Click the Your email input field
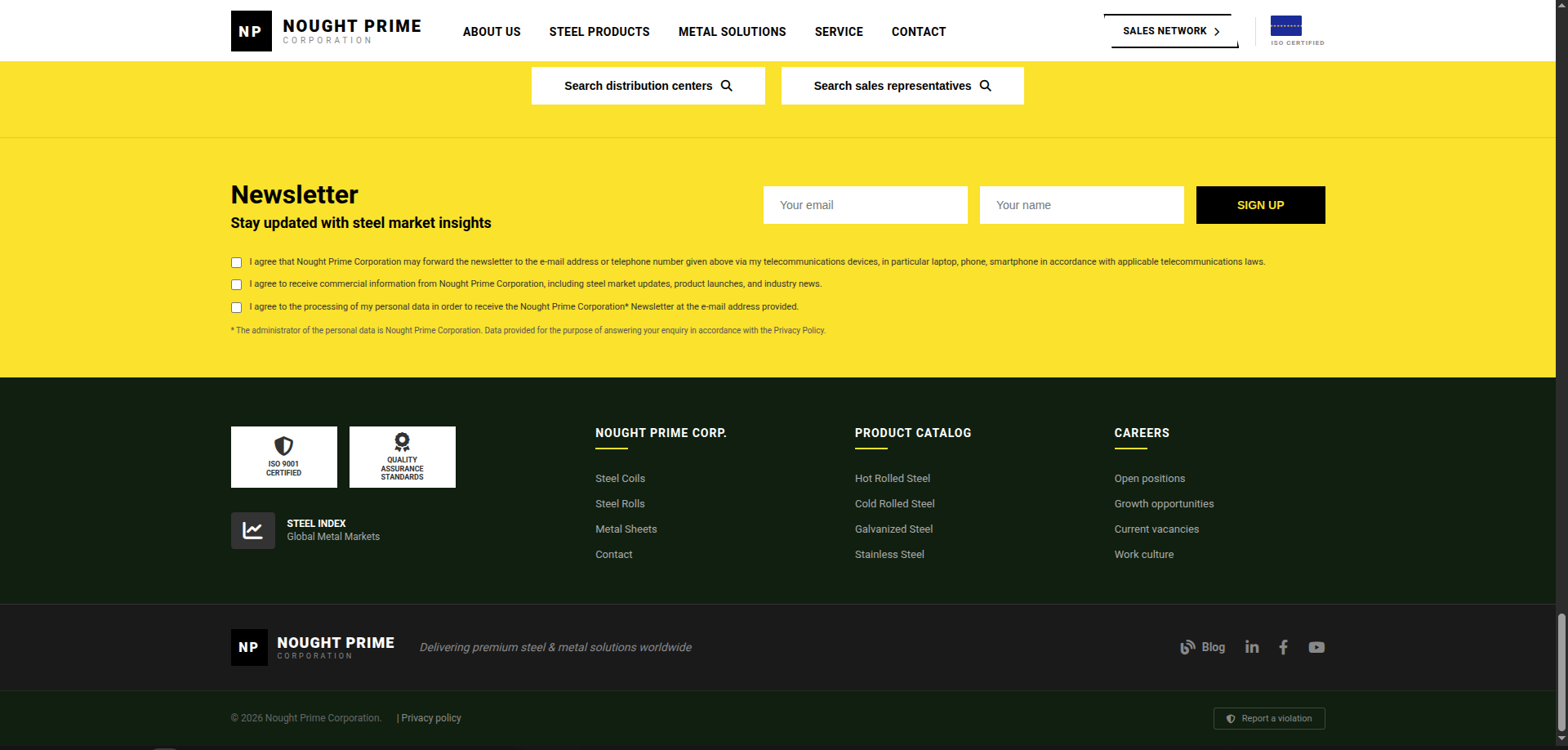 [865, 205]
